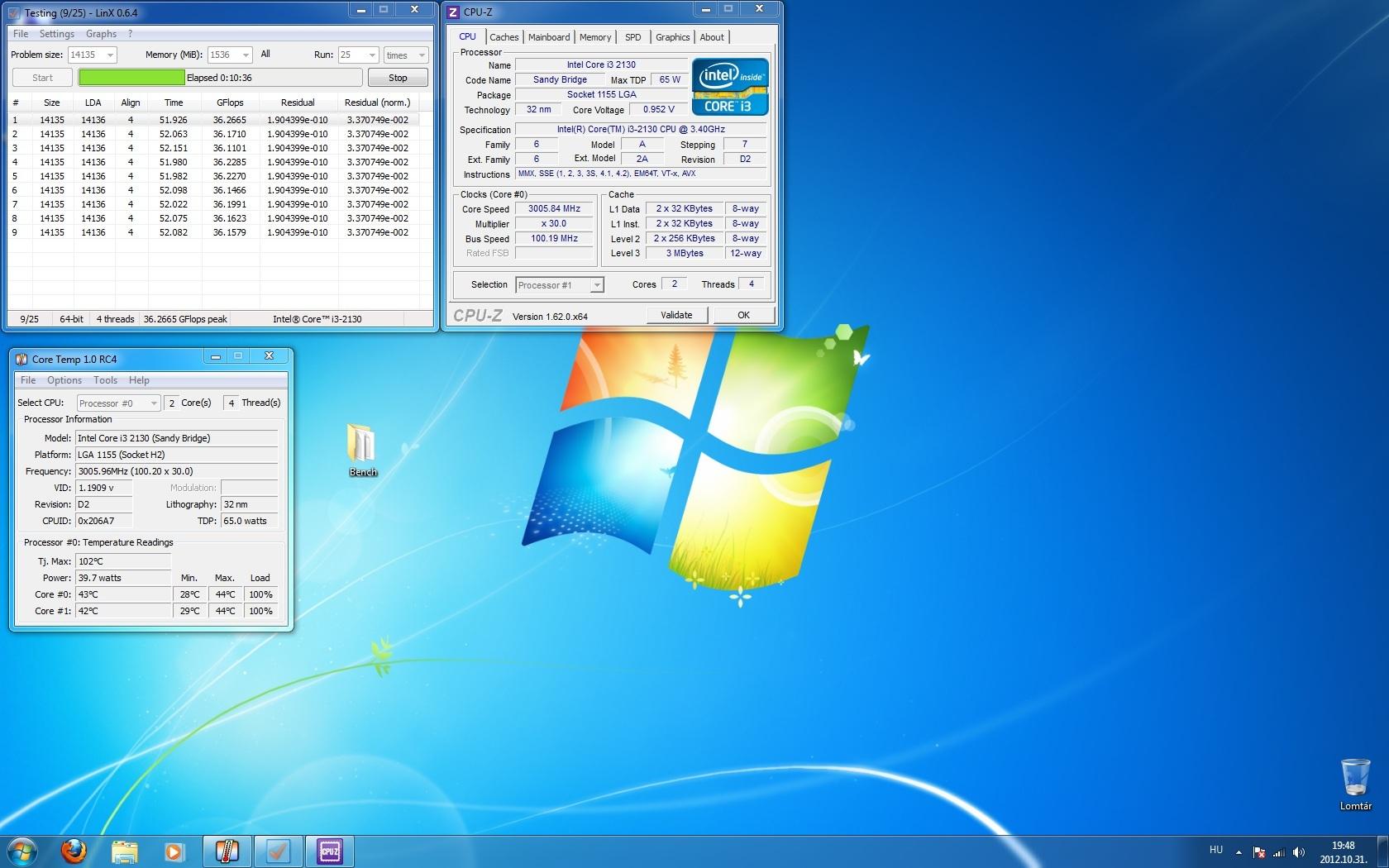Screen dimensions: 1389x868
Task: Expand Memory (MiB) dropdown in LinX
Action: pos(246,55)
